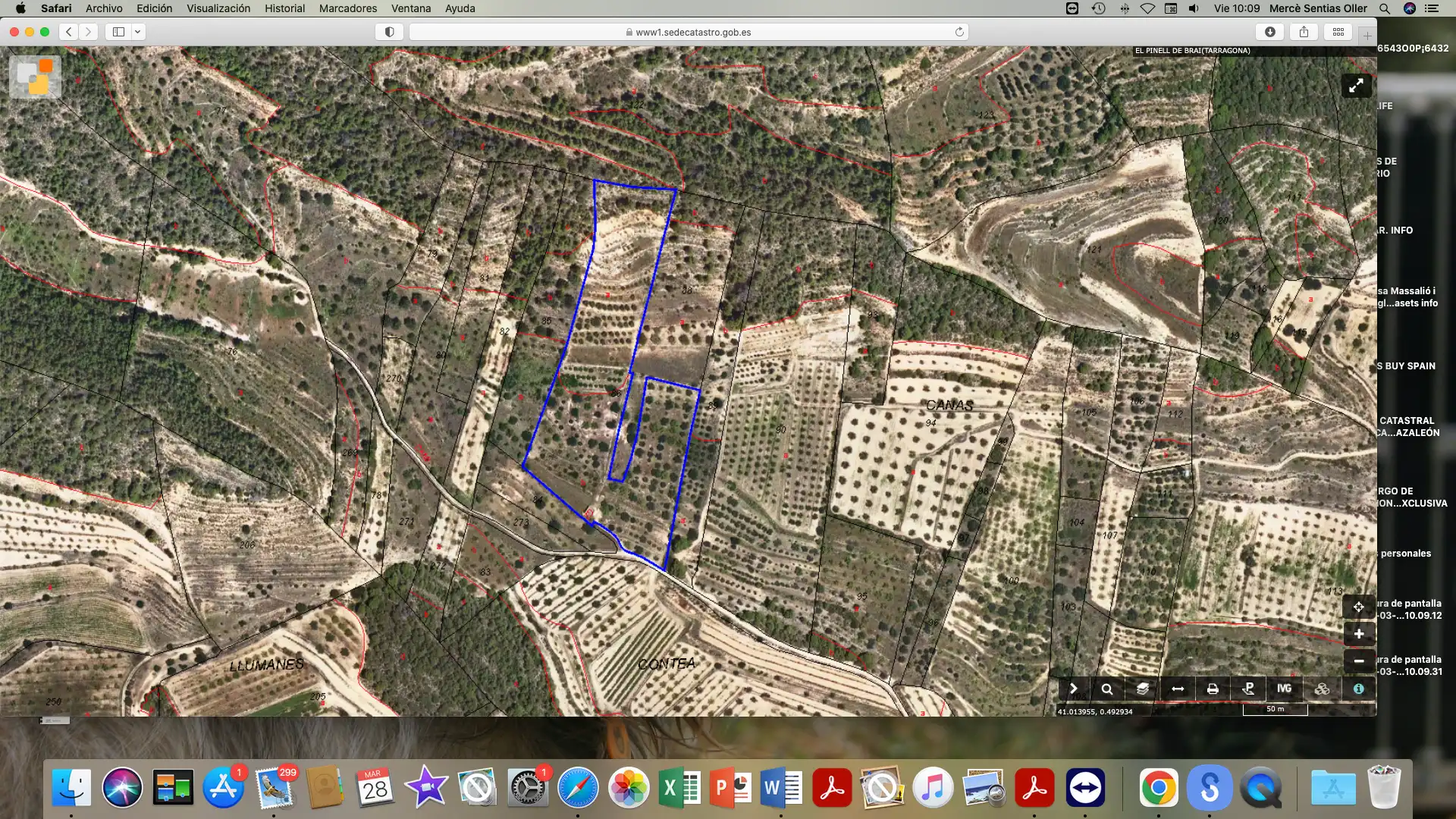Open iTunes music icon in Dock
Screen dimensions: 1456x819
pyautogui.click(x=933, y=788)
